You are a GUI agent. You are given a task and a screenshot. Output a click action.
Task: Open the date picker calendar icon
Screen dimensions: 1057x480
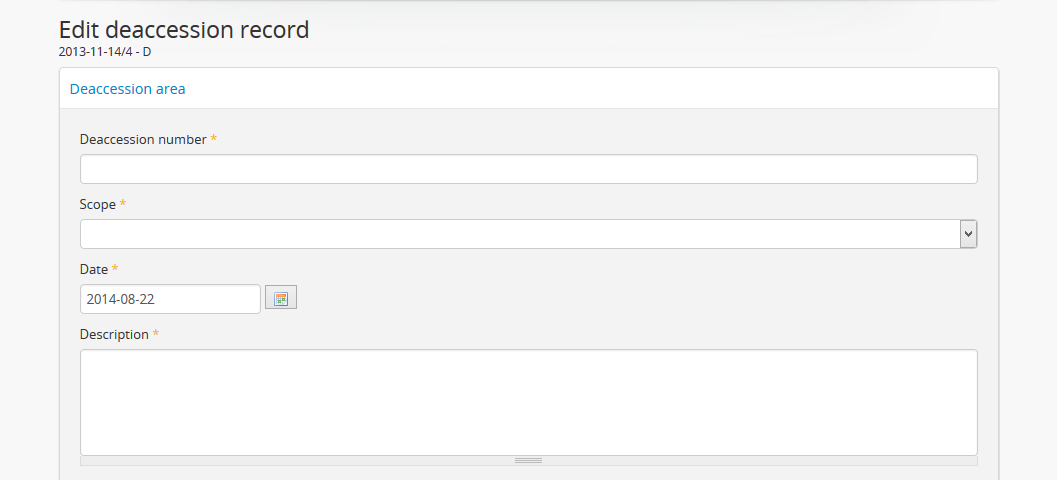(281, 298)
